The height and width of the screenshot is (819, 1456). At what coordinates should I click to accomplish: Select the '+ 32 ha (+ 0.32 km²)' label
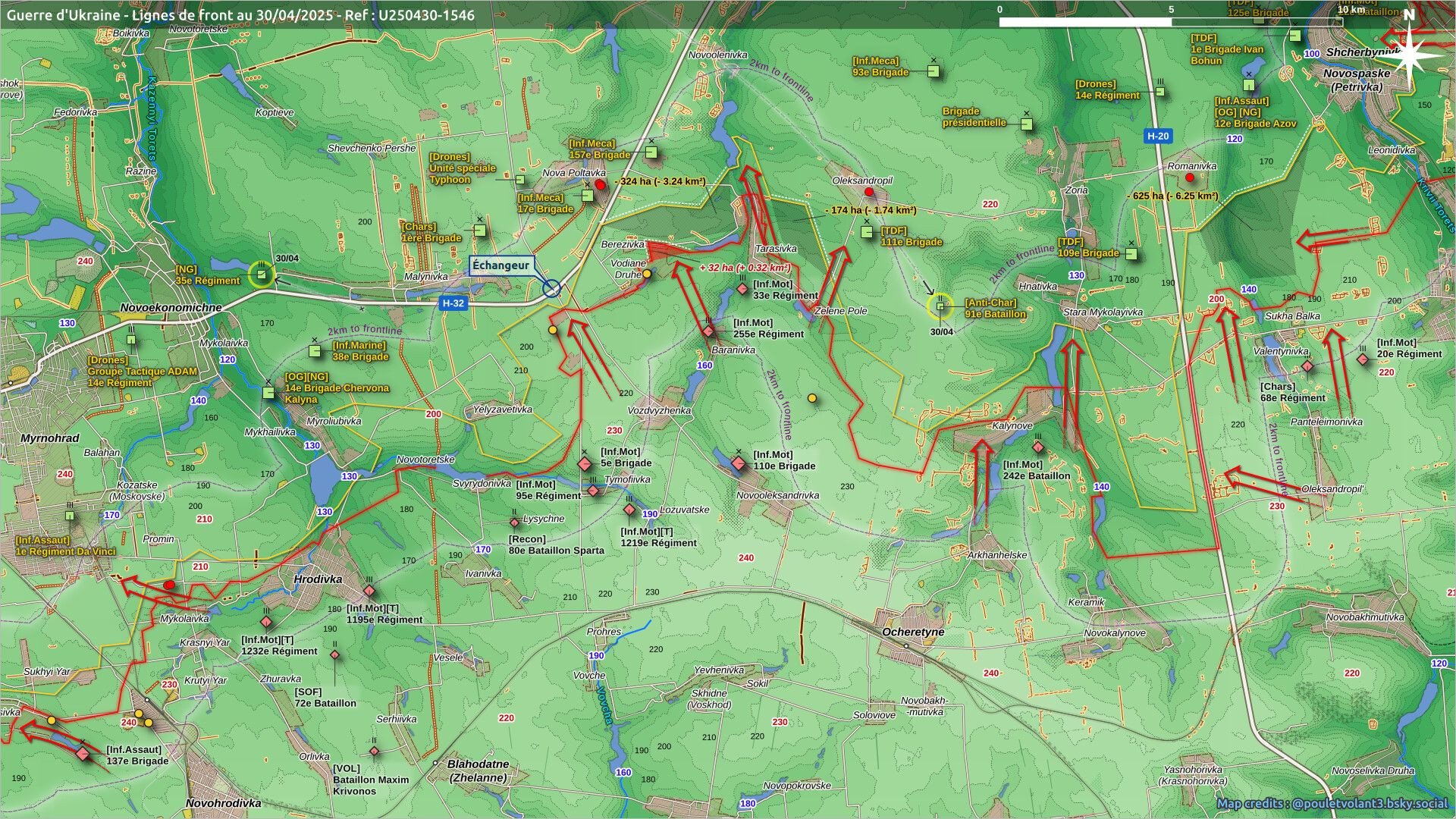coord(745,268)
